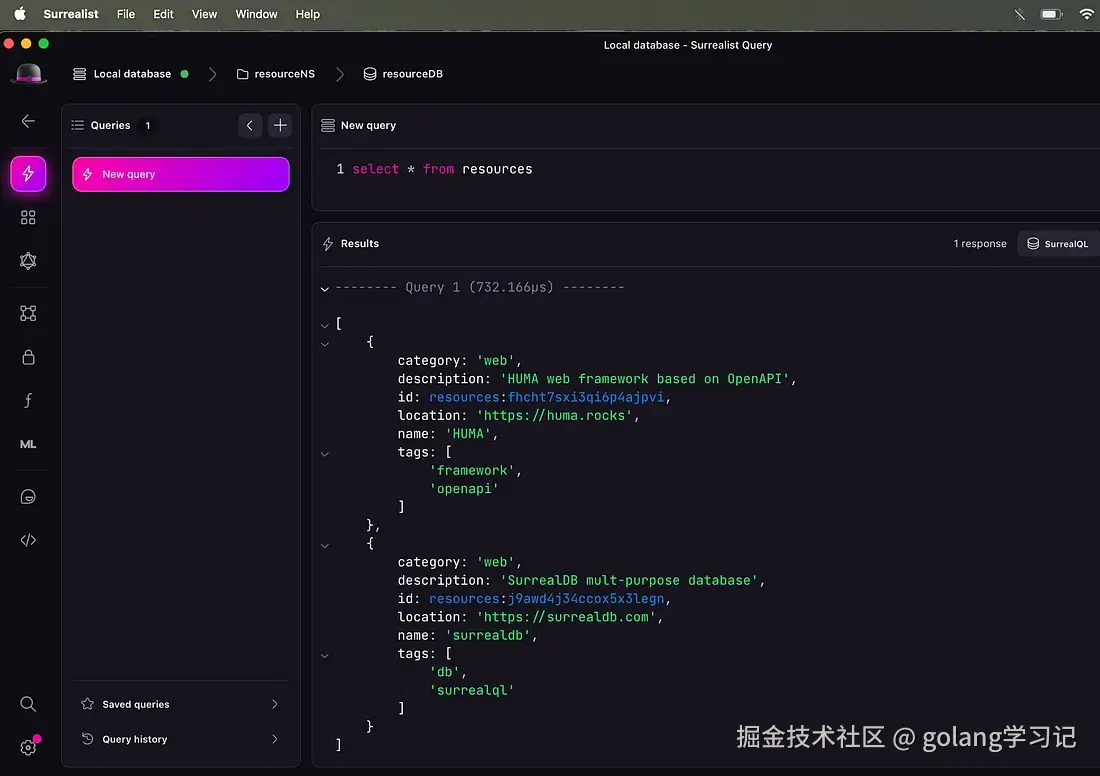This screenshot has height=776, width=1100.
Task: Open the Surrealist app menu
Action: coord(71,14)
